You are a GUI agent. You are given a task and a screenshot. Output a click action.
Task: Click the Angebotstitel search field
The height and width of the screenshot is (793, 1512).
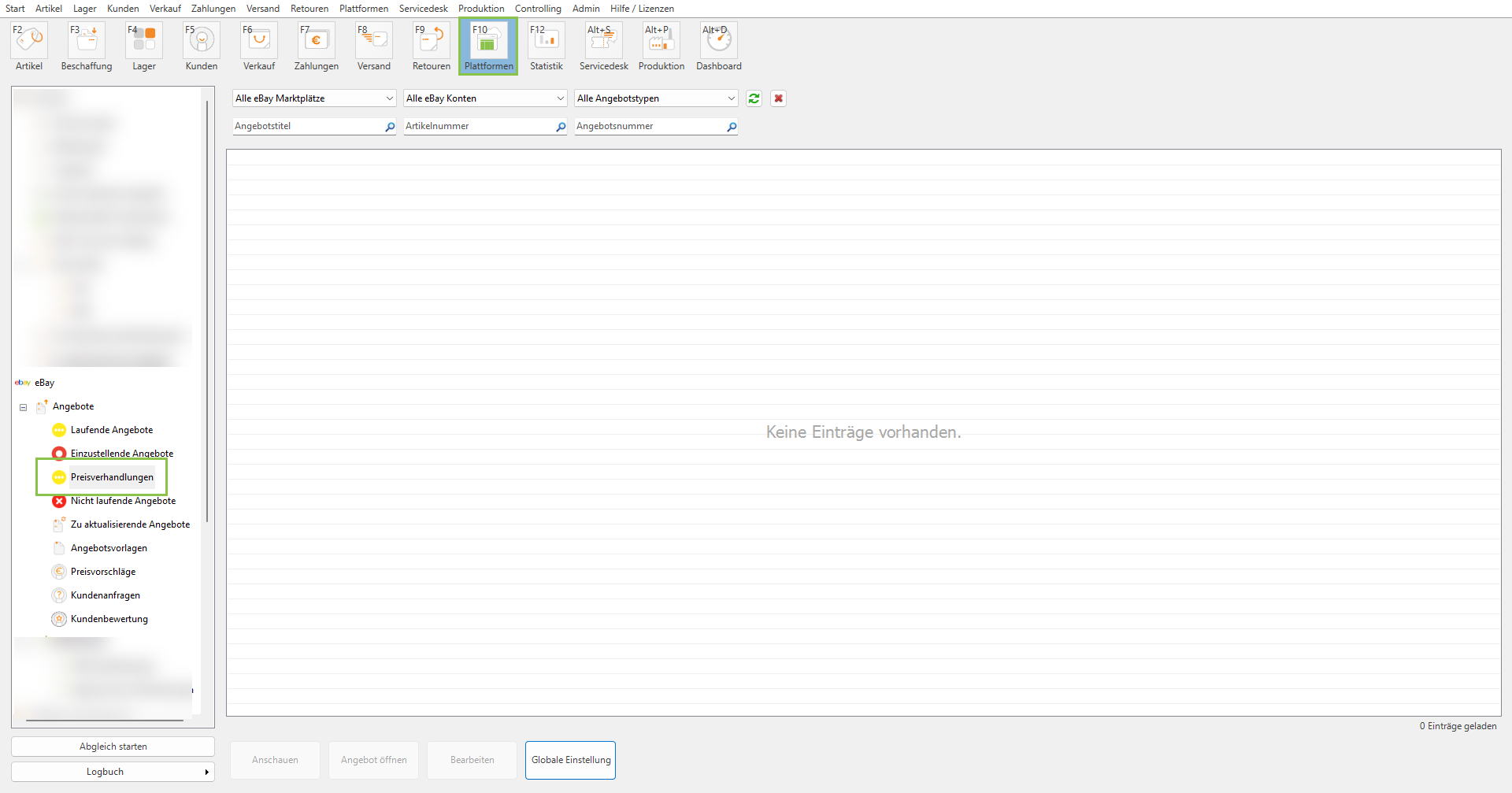307,126
